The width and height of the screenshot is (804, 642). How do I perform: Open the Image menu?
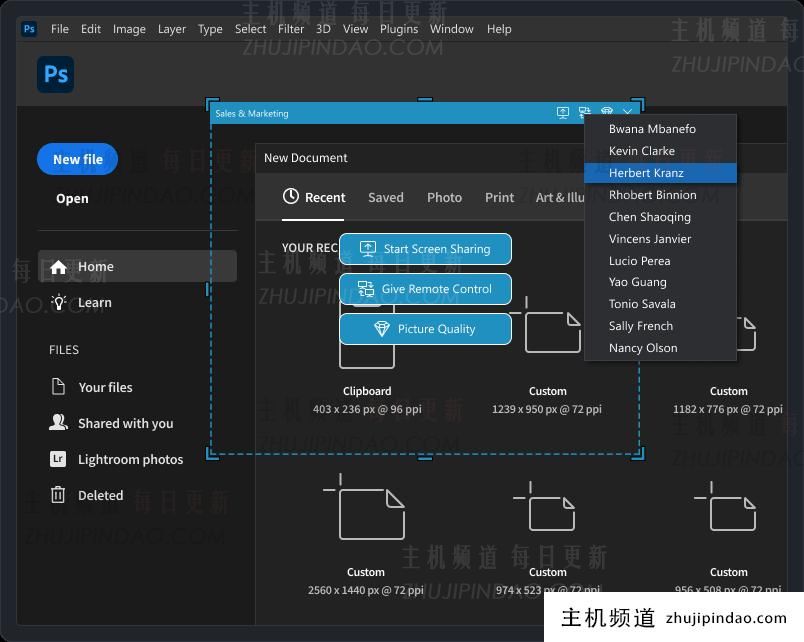(x=129, y=29)
